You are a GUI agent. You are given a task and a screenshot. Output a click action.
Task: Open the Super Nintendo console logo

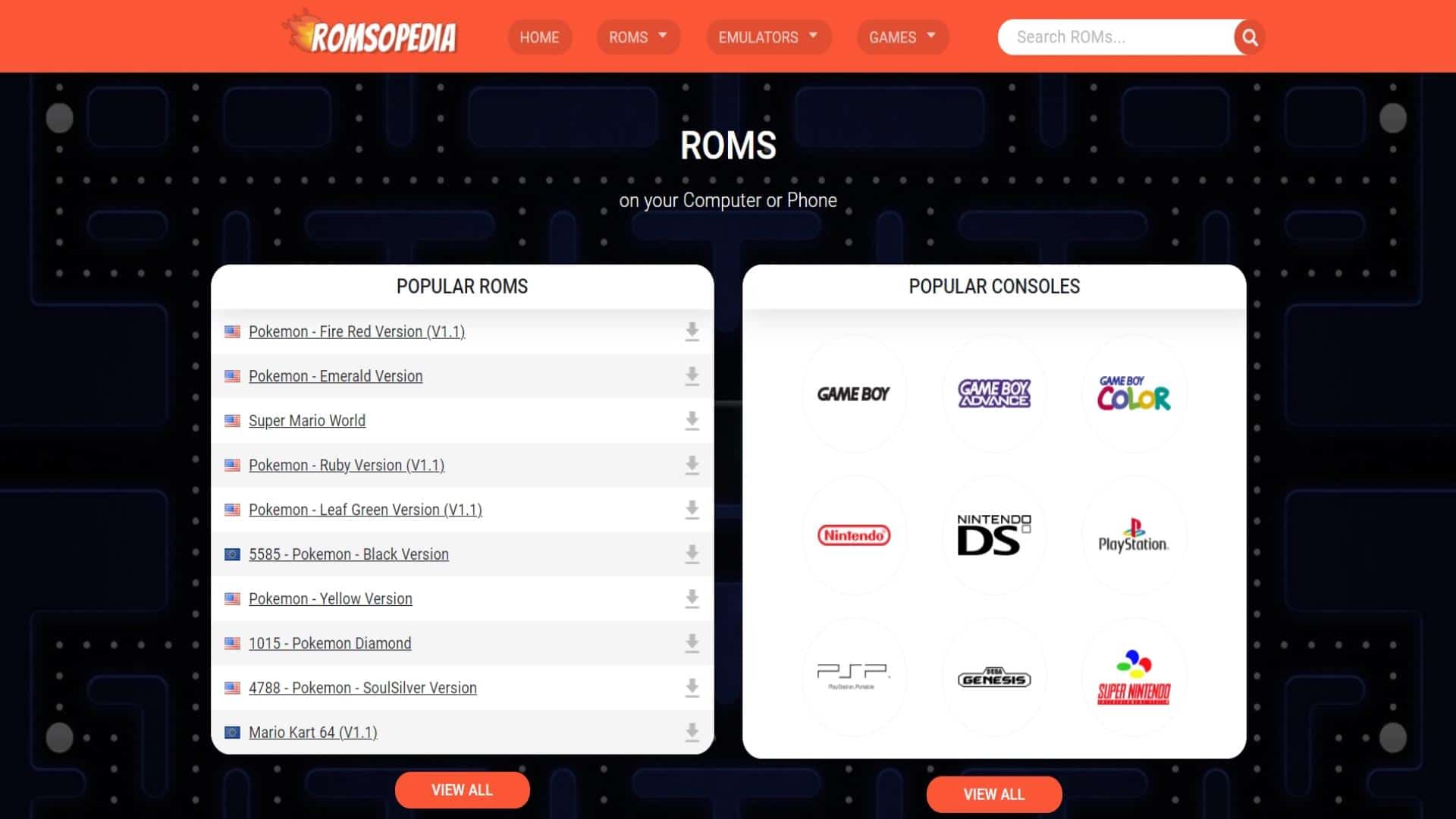[x=1134, y=676]
